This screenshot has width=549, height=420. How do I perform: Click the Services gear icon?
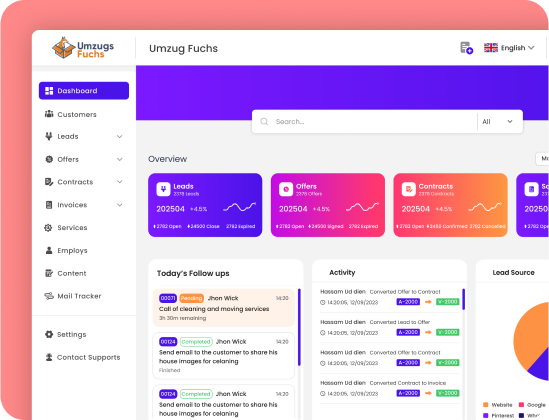click(48, 228)
